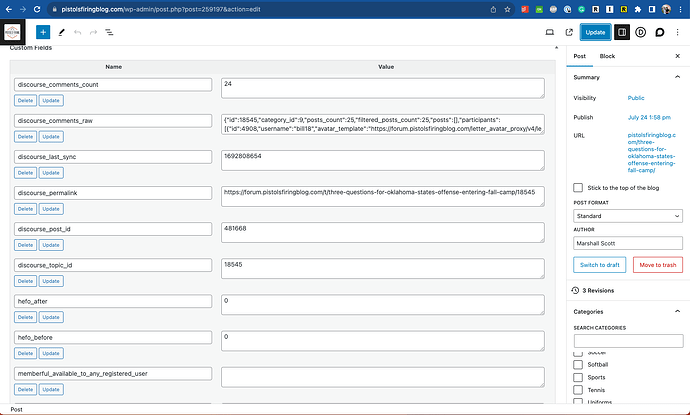Delete the discourse_comments_raw field
Image resolution: width=690 pixels, height=415 pixels.
26,136
